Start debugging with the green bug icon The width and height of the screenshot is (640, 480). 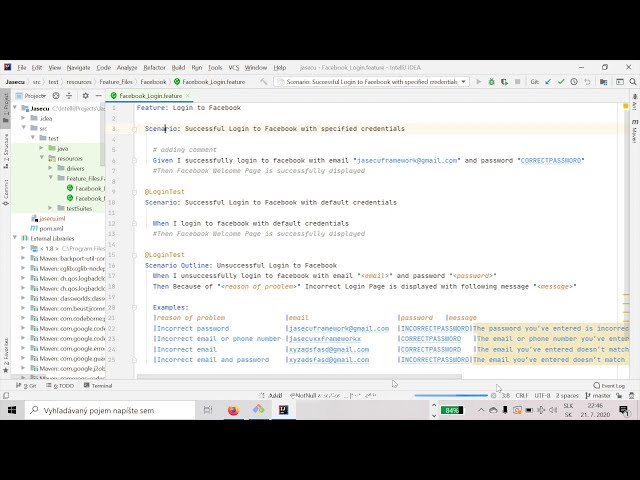(x=491, y=82)
